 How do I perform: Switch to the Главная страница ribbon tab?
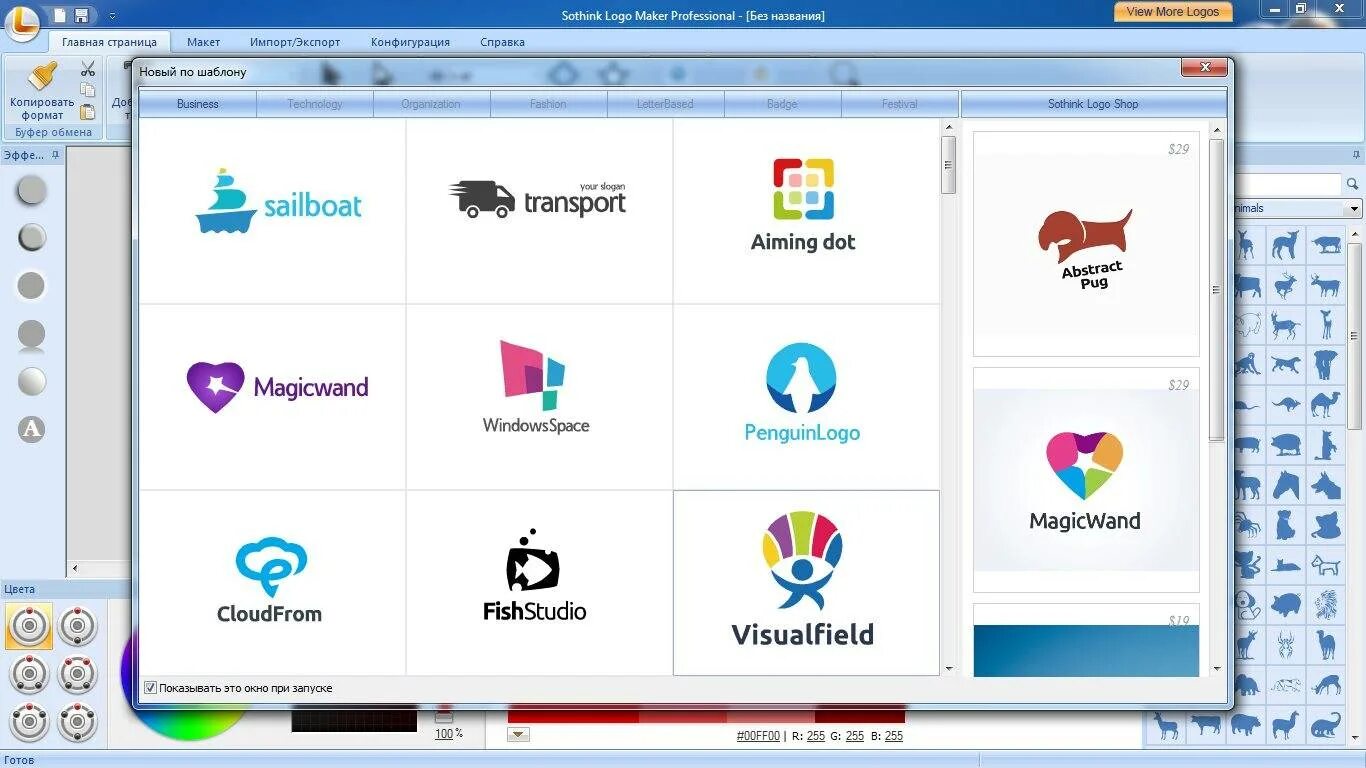coord(109,42)
